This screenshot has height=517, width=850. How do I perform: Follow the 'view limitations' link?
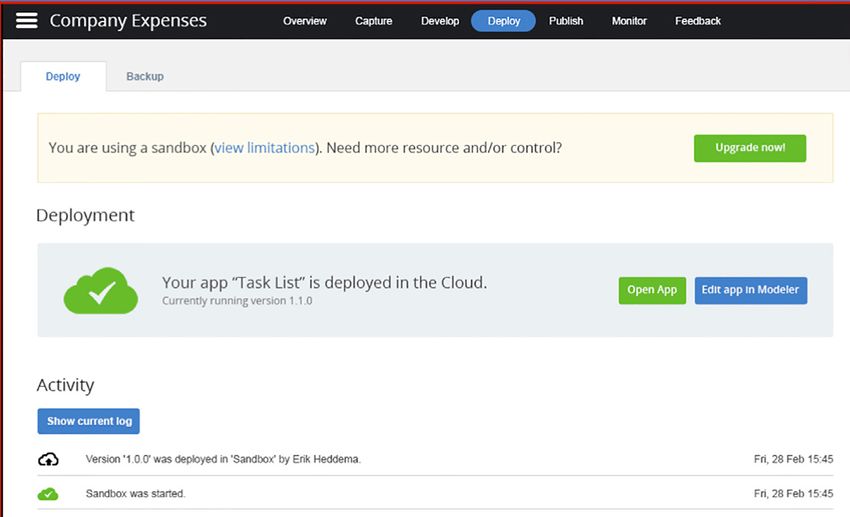(x=264, y=148)
